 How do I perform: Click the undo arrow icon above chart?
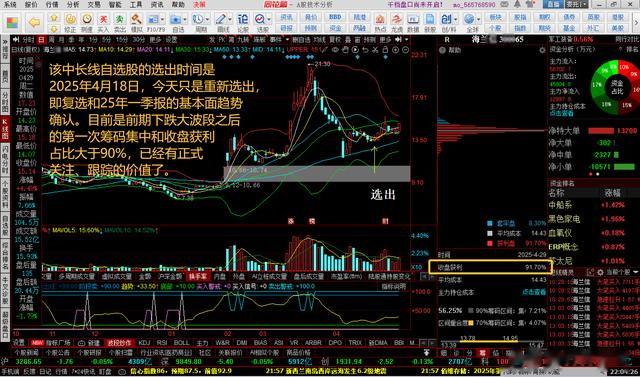tap(365, 49)
